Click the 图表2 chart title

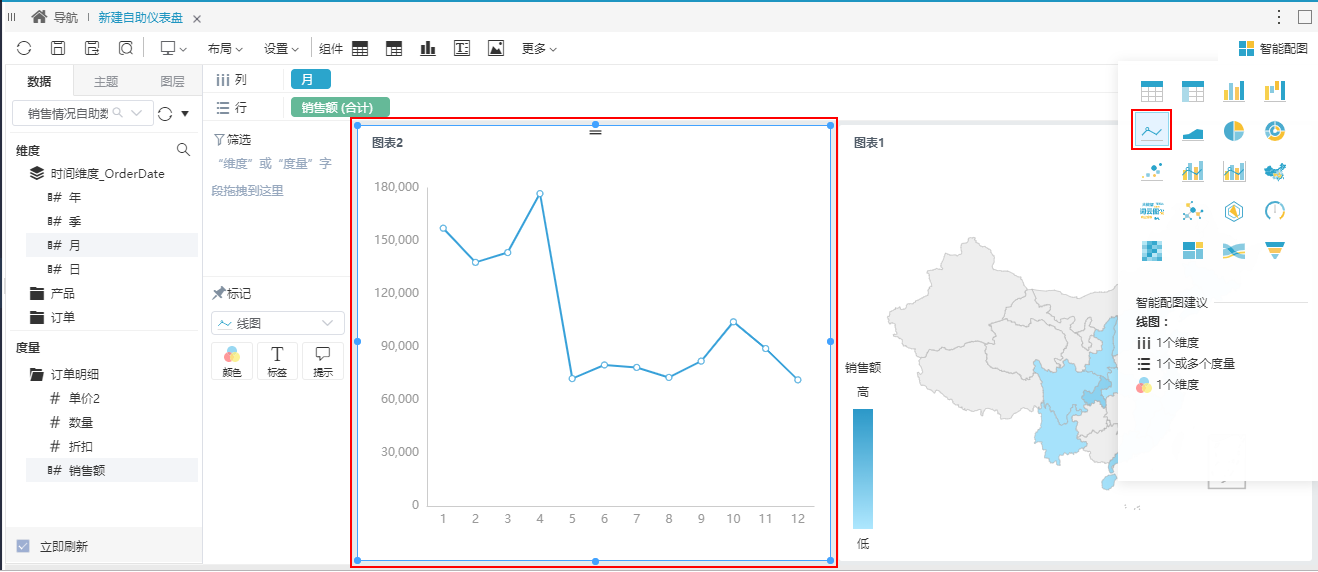tap(387, 143)
